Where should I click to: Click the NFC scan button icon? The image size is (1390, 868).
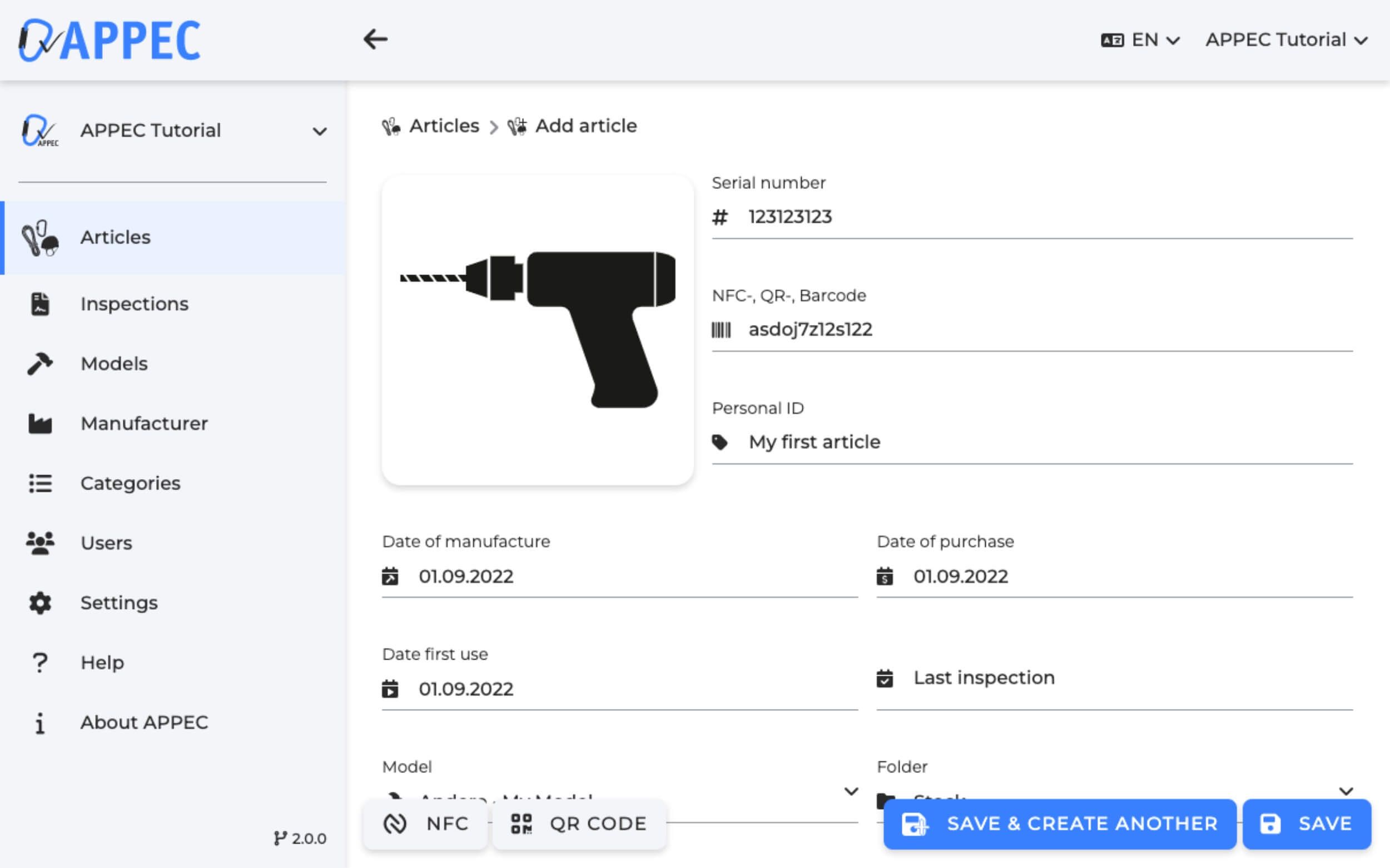coord(395,824)
